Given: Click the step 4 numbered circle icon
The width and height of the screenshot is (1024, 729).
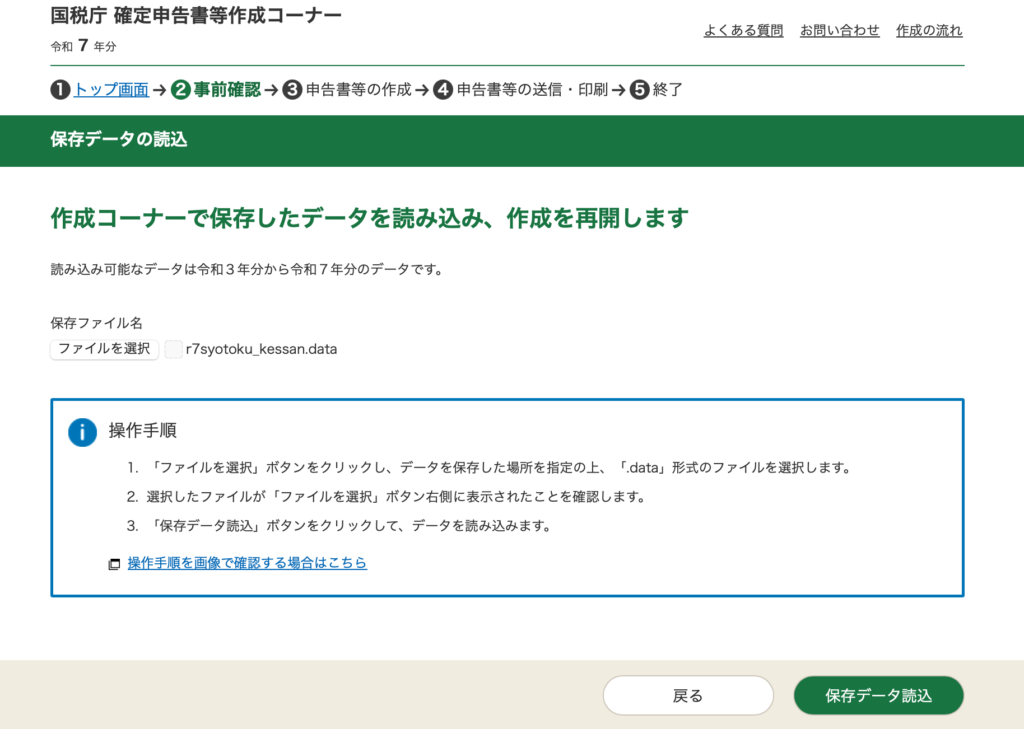Looking at the screenshot, I should tap(444, 90).
